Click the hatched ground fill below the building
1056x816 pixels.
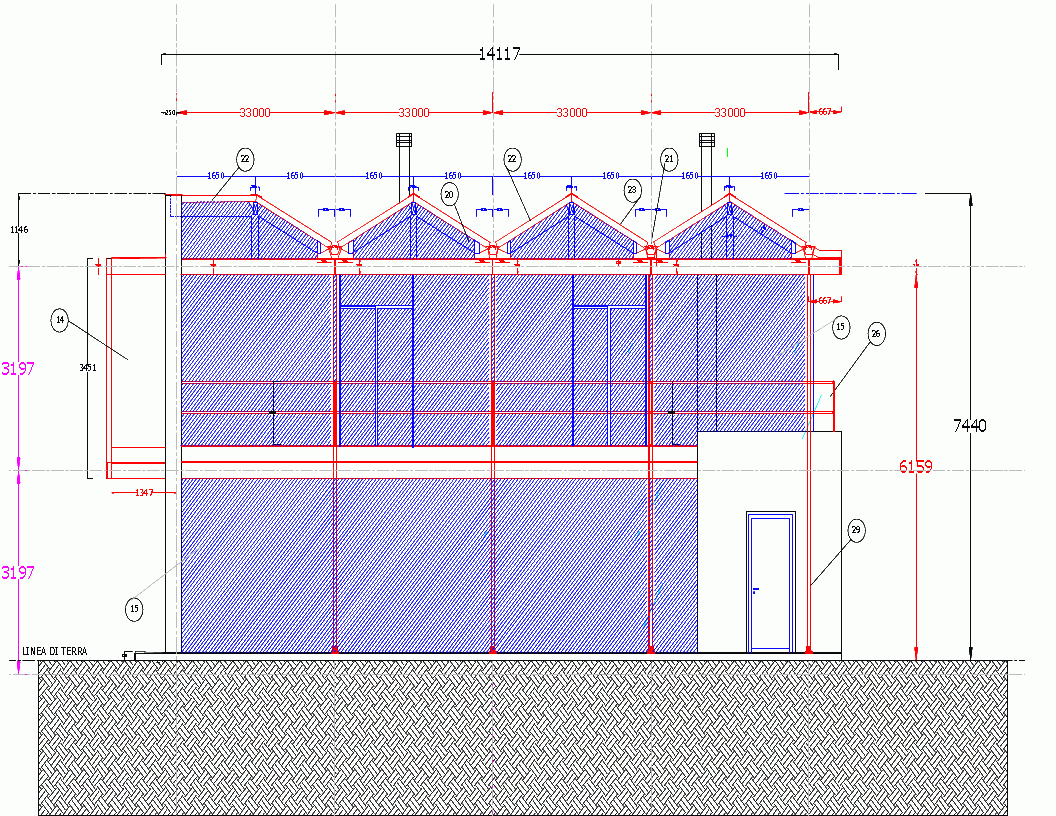click(520, 738)
